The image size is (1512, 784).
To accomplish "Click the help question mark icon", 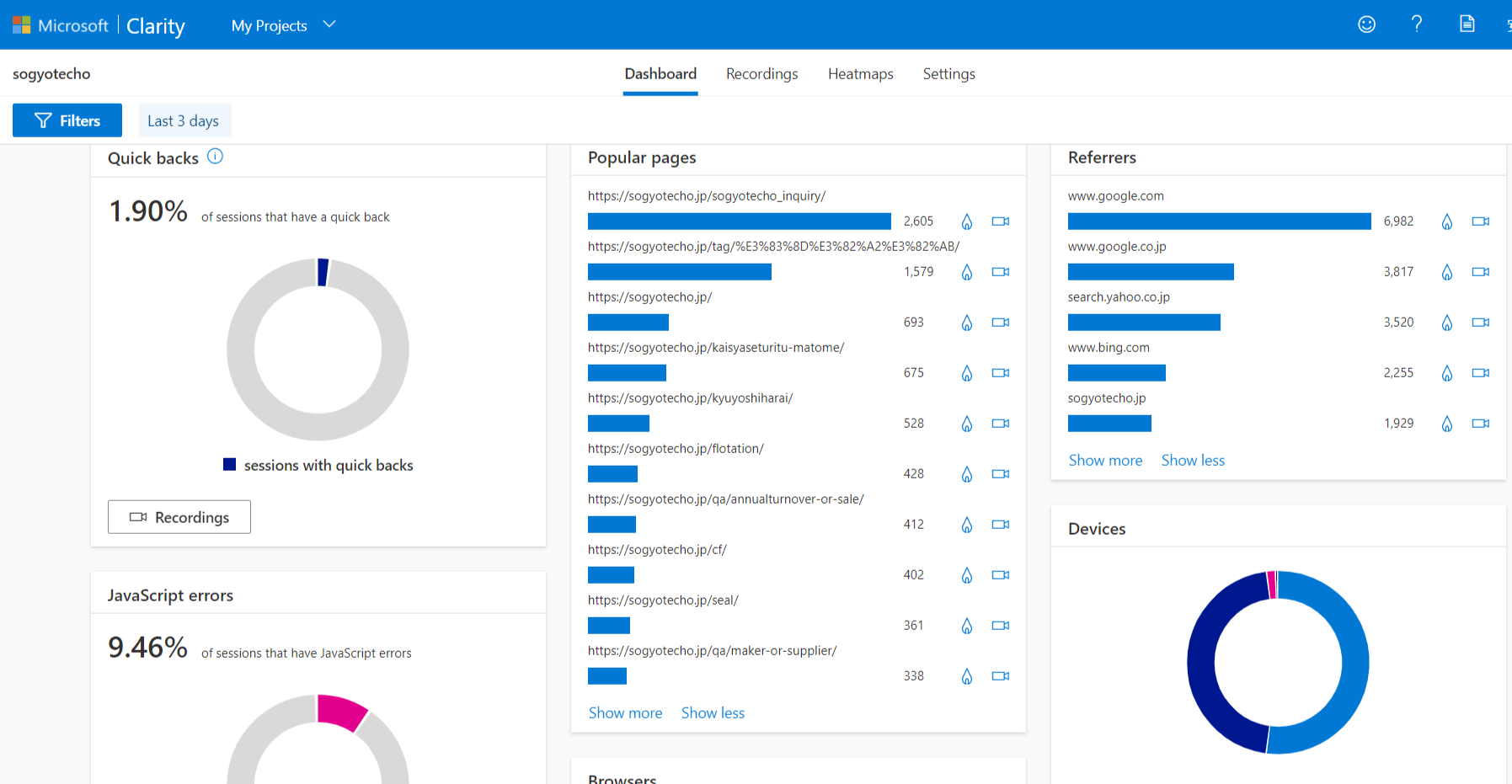I will tap(1417, 24).
